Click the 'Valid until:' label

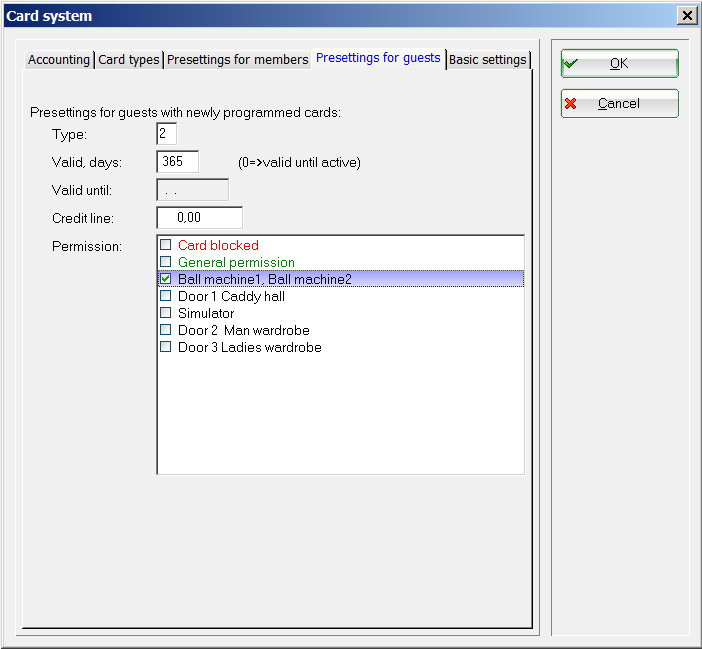click(82, 190)
